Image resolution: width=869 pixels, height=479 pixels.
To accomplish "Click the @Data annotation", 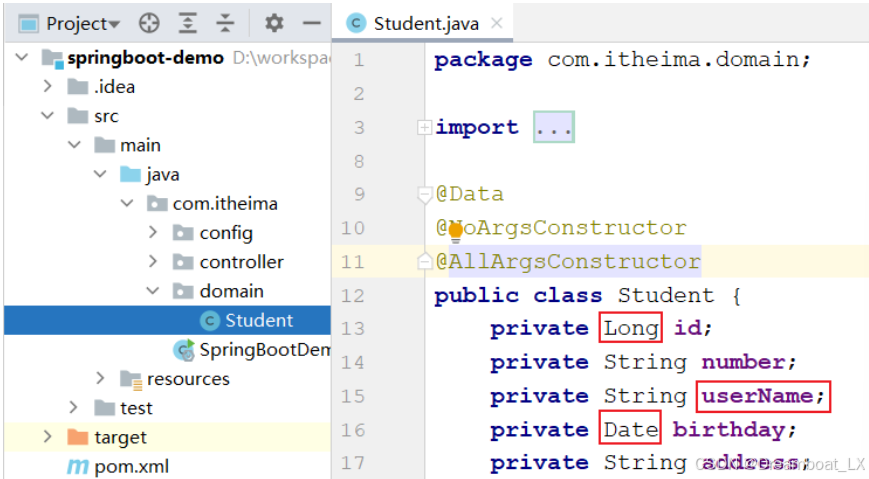I will coord(469,194).
